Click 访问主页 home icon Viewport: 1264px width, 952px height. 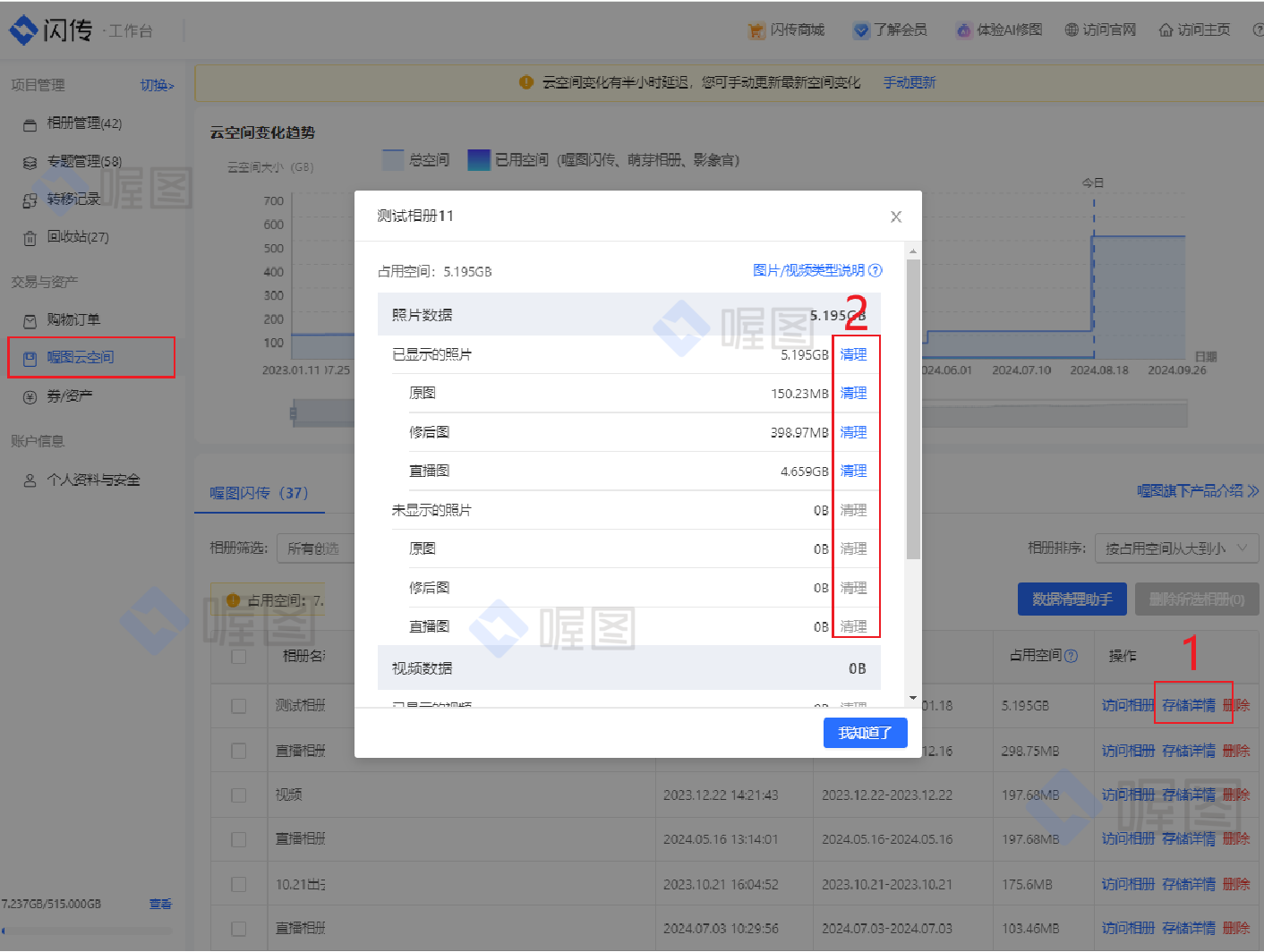pos(1166,30)
